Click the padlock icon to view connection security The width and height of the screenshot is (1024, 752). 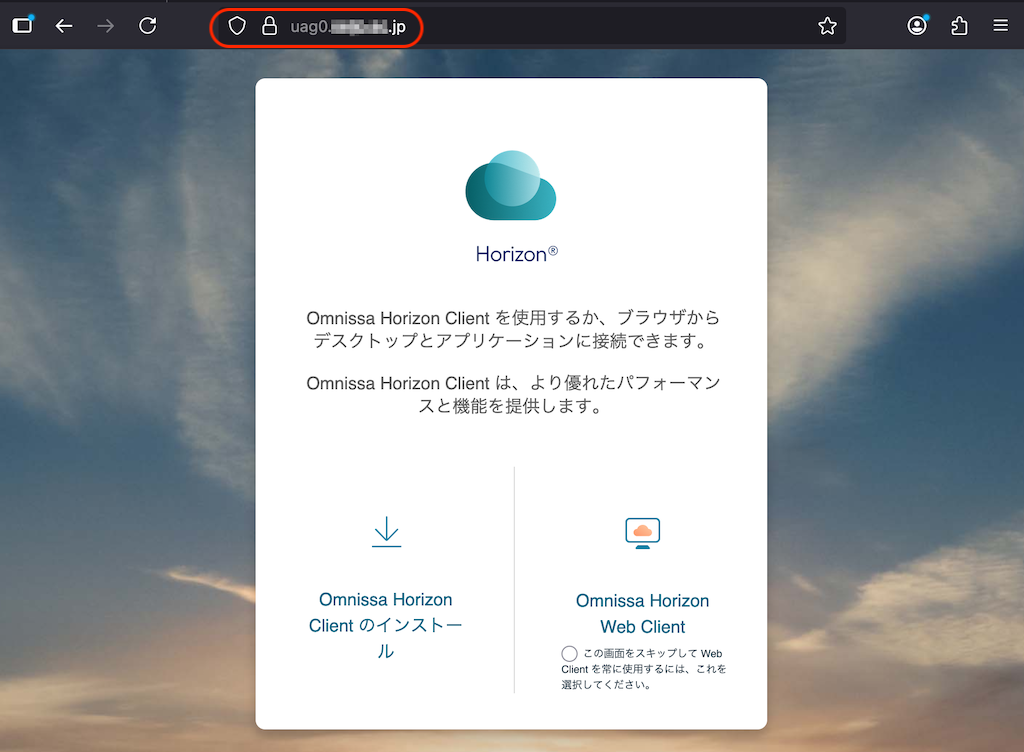pos(269,26)
